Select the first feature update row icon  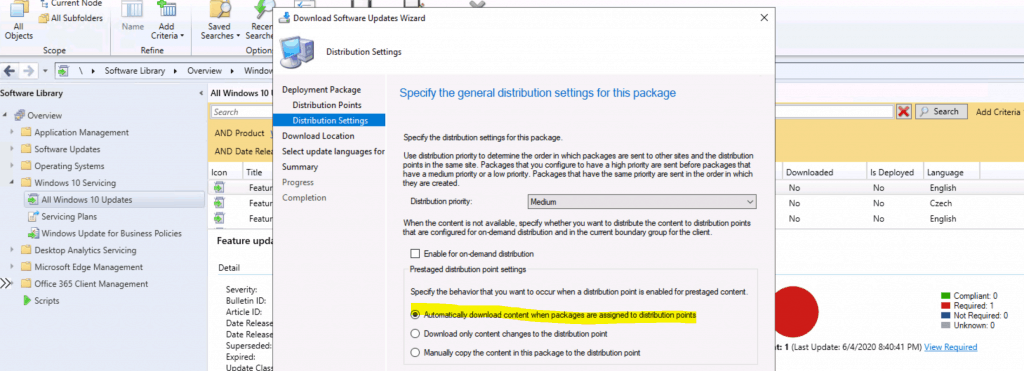click(x=218, y=187)
